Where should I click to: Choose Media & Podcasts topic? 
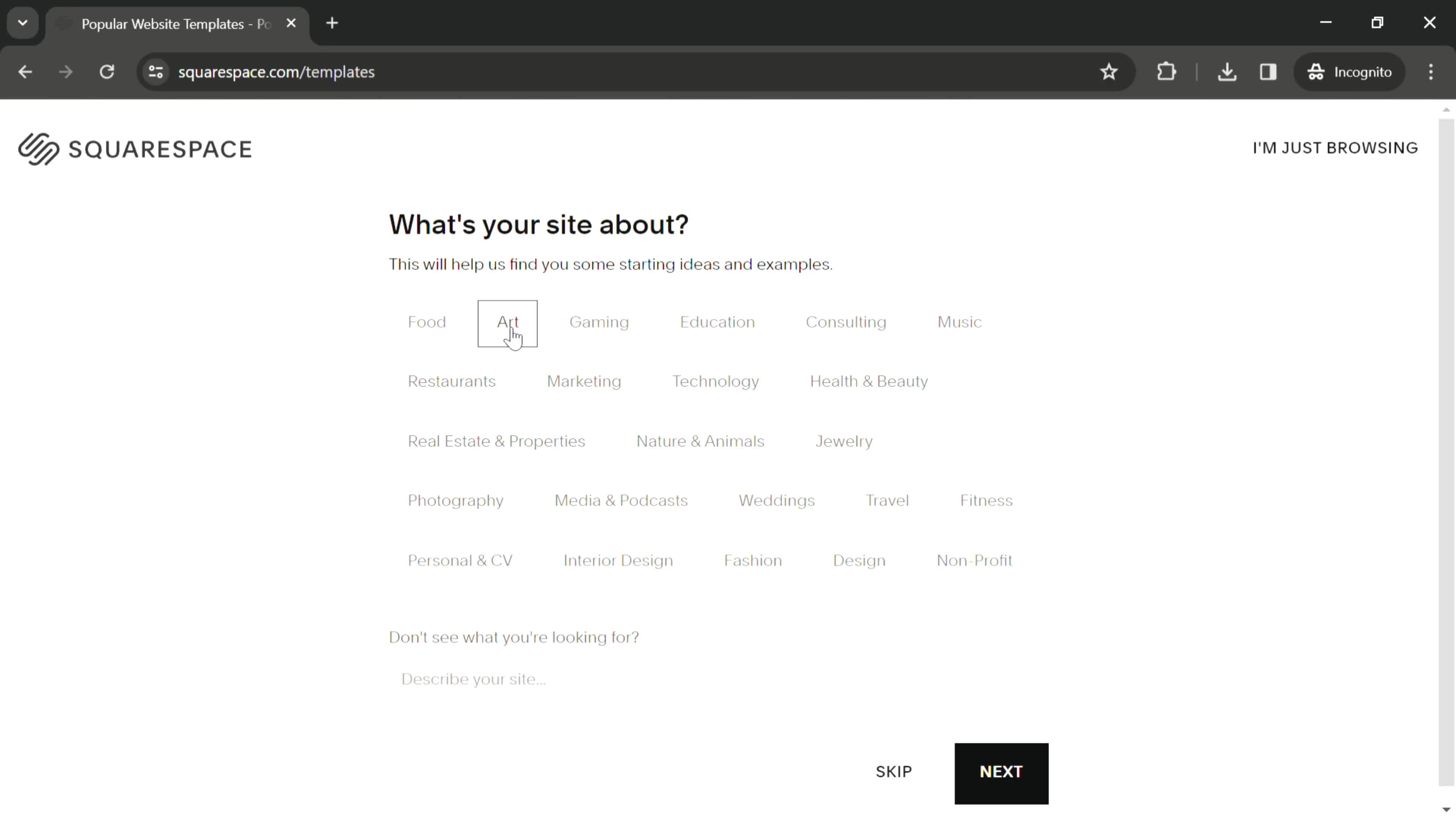click(621, 501)
